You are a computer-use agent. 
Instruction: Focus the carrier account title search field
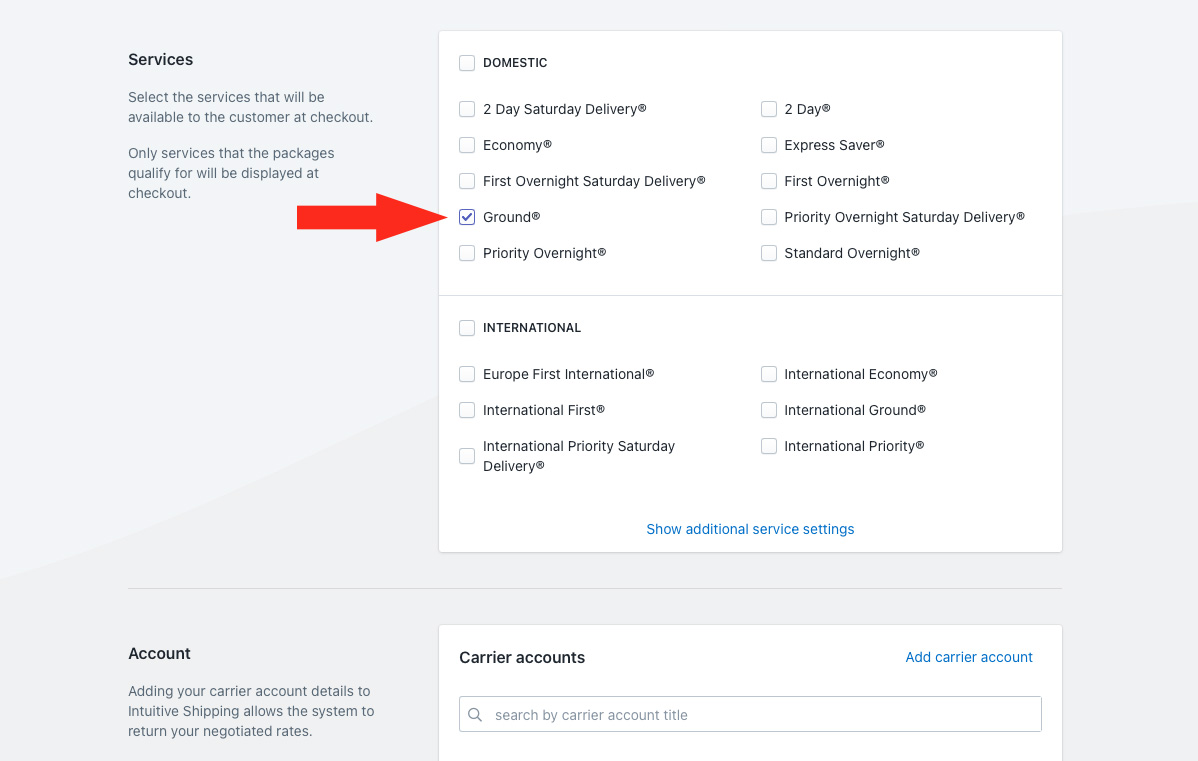pyautogui.click(x=760, y=715)
